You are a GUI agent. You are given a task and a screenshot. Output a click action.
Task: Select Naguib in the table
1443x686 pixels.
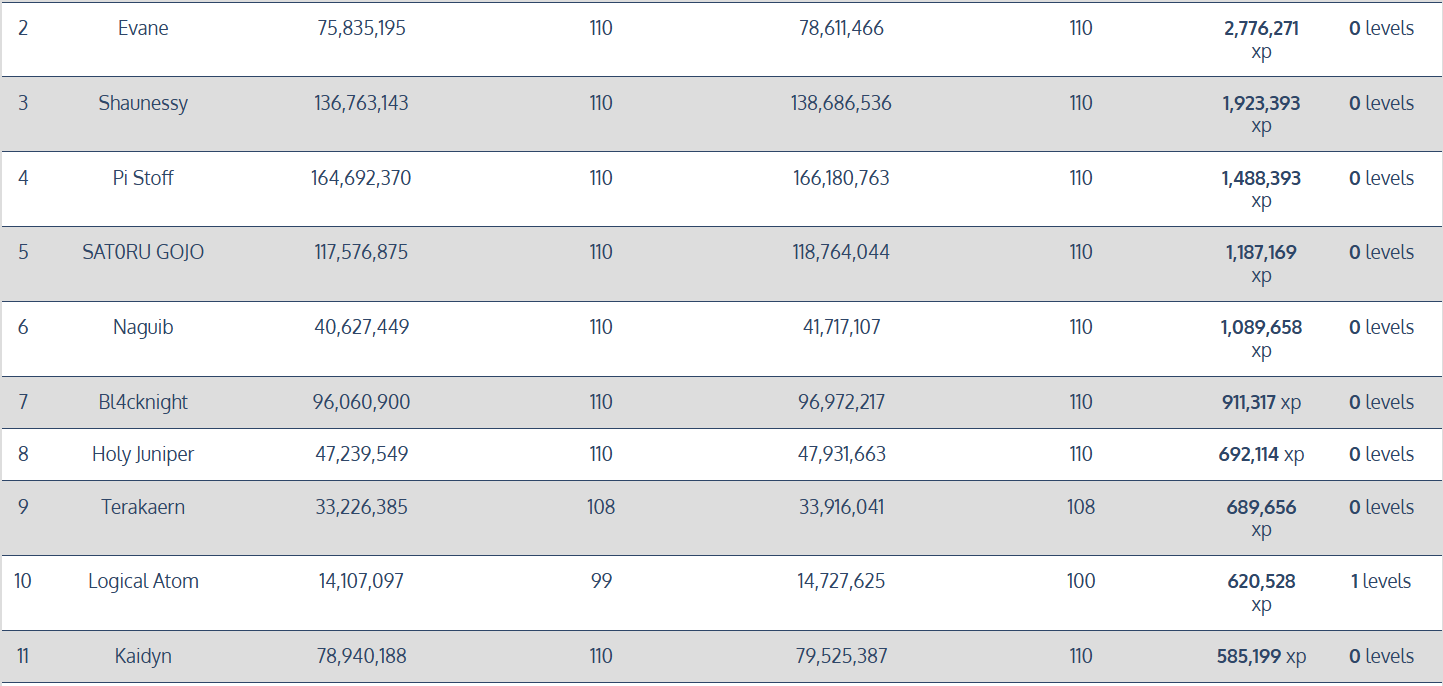click(143, 327)
